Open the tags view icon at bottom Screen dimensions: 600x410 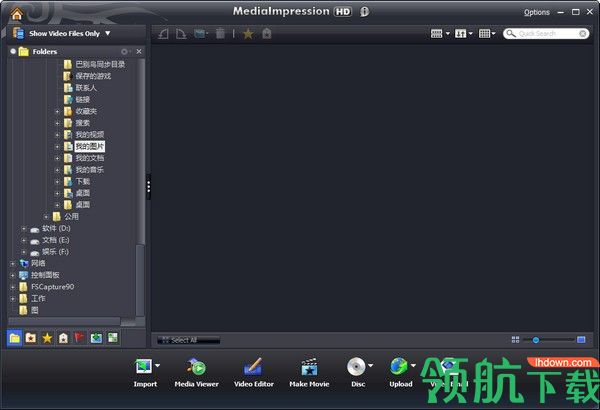pyautogui.click(x=63, y=338)
